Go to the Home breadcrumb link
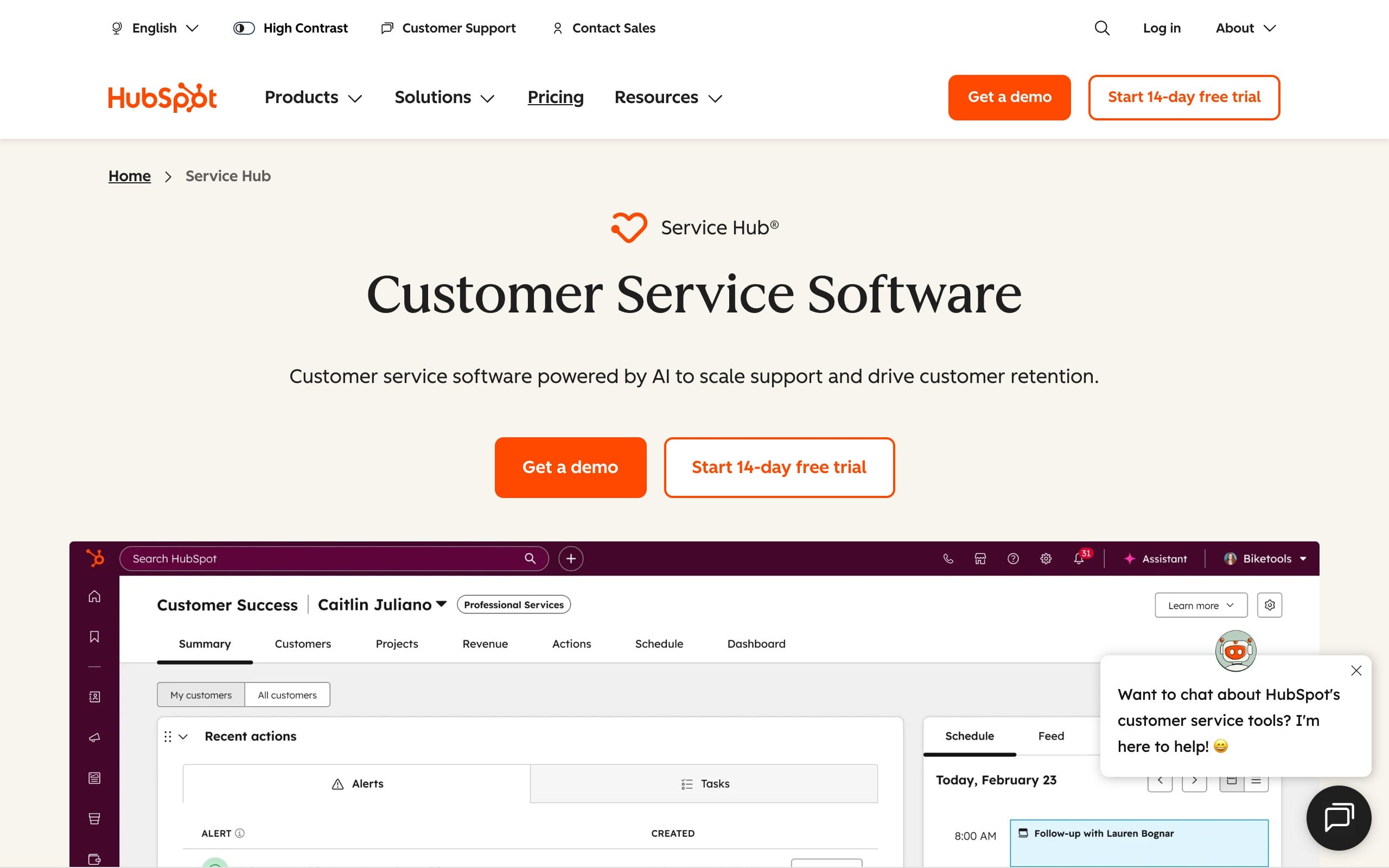Viewport: 1389px width, 868px height. coord(130,176)
